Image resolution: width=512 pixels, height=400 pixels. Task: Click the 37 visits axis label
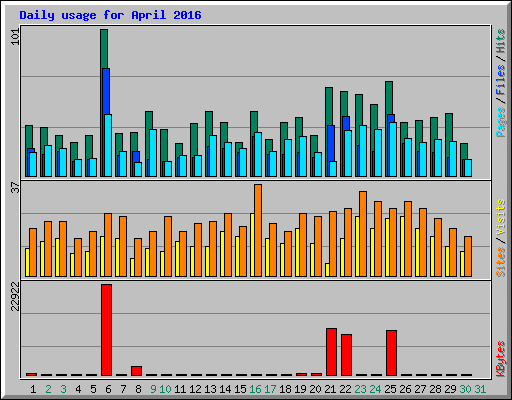coord(15,187)
